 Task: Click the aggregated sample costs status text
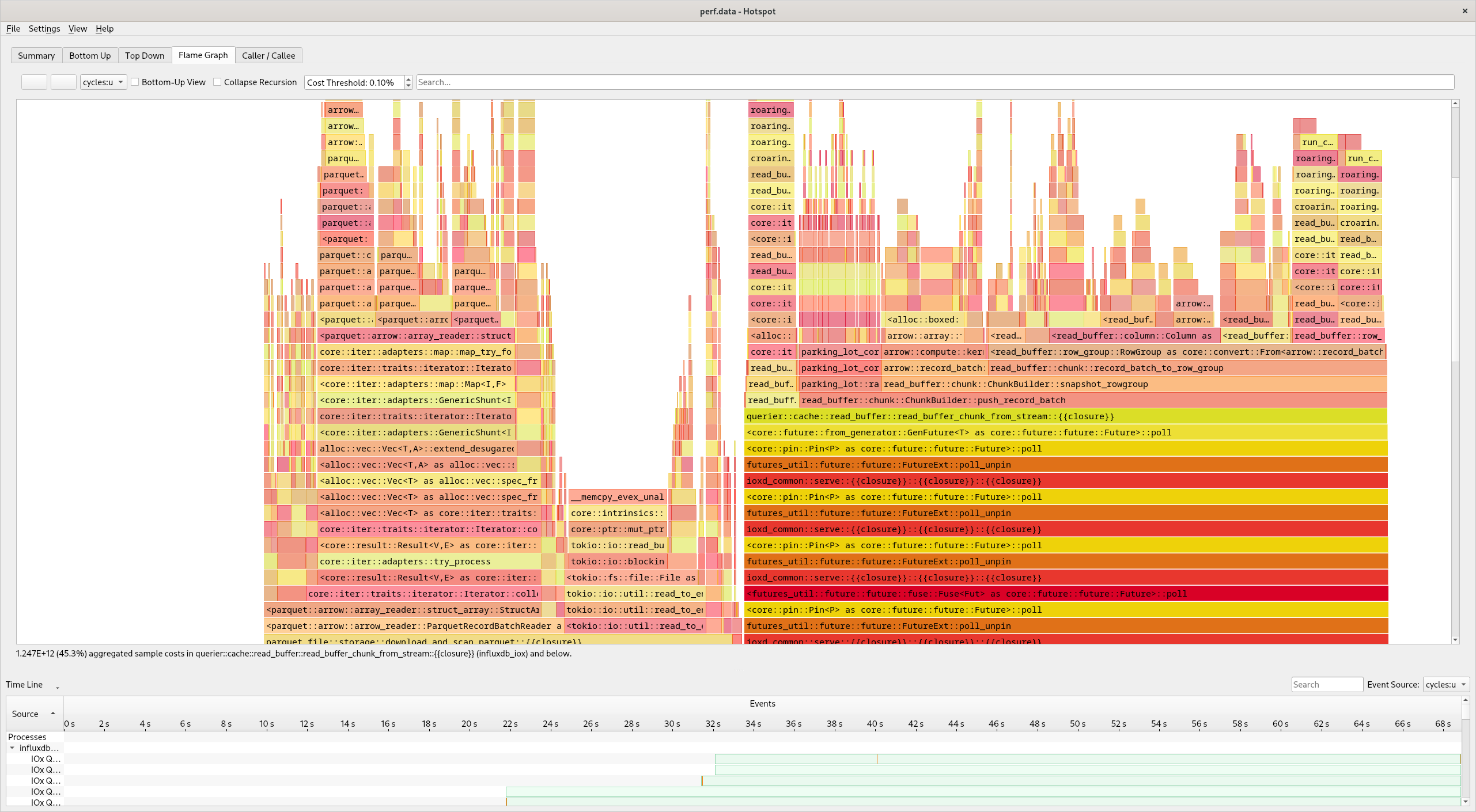(x=294, y=654)
